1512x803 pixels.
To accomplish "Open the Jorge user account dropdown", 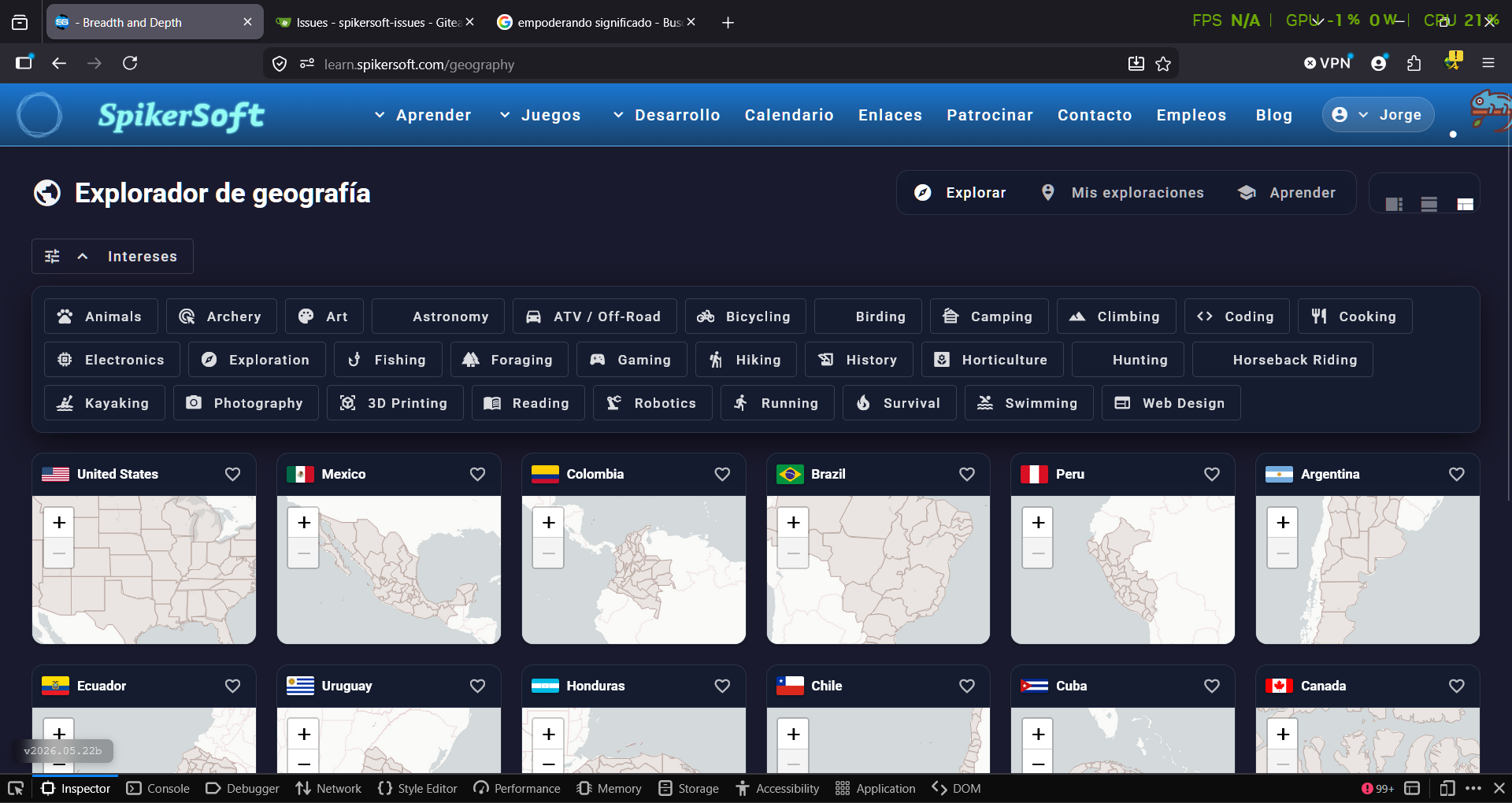I will pos(1378,115).
